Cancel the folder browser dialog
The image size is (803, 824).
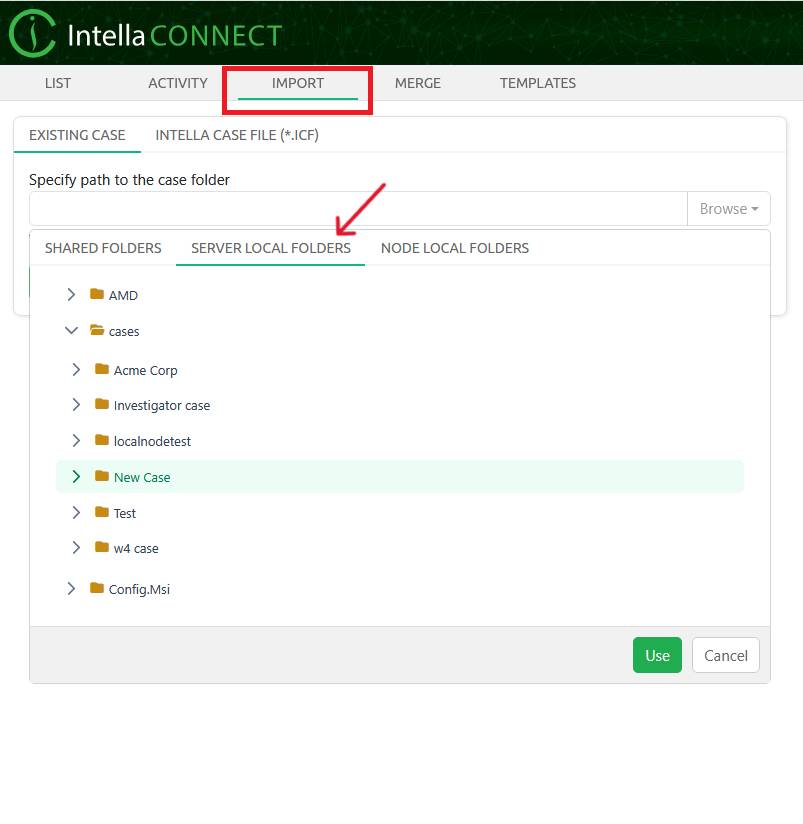coord(725,656)
